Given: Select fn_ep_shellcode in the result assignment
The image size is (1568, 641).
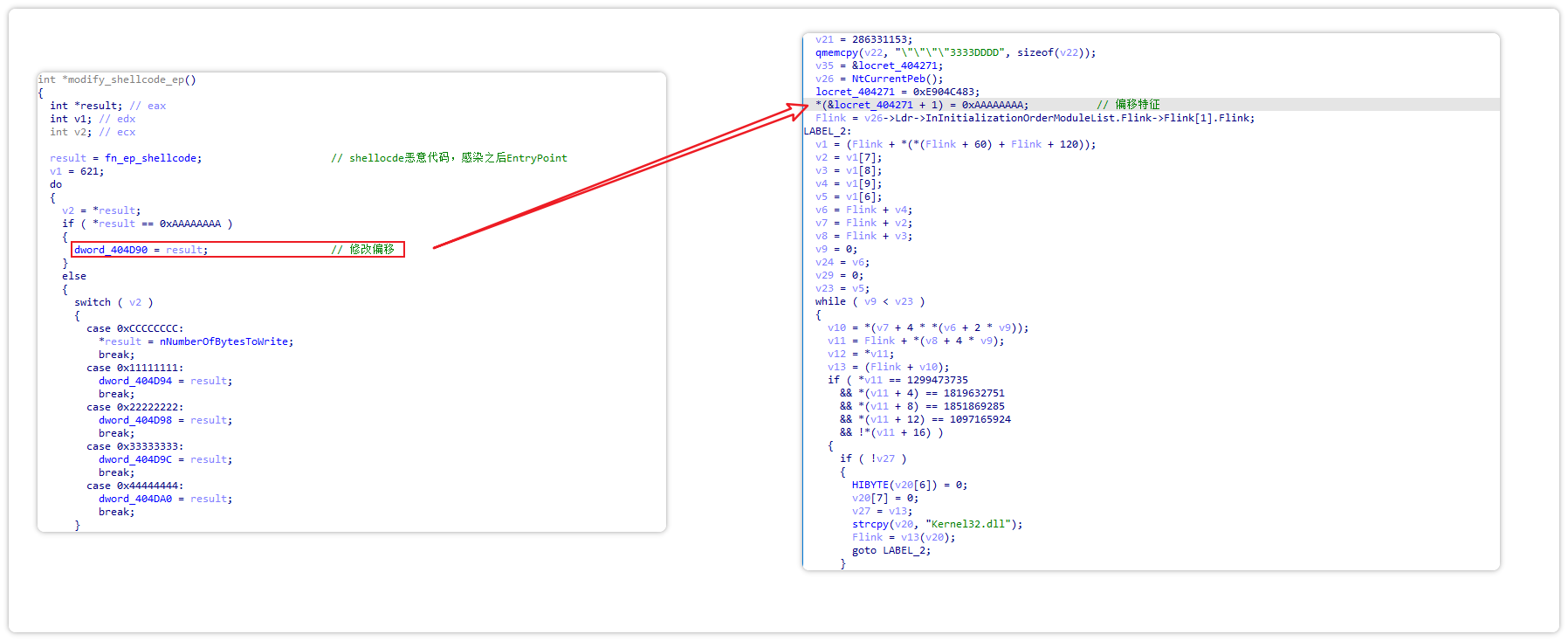Looking at the screenshot, I should tap(153, 158).
